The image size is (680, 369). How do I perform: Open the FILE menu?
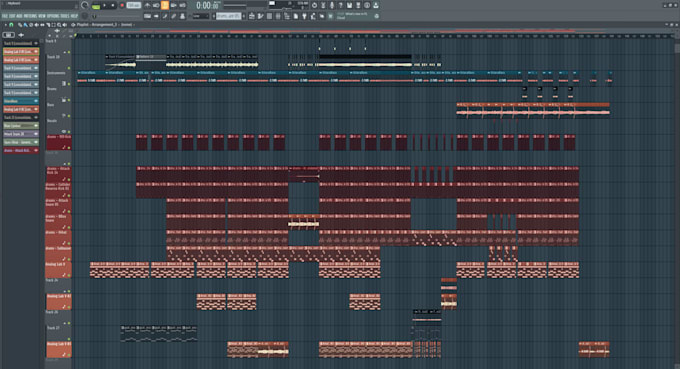pyautogui.click(x=4, y=16)
